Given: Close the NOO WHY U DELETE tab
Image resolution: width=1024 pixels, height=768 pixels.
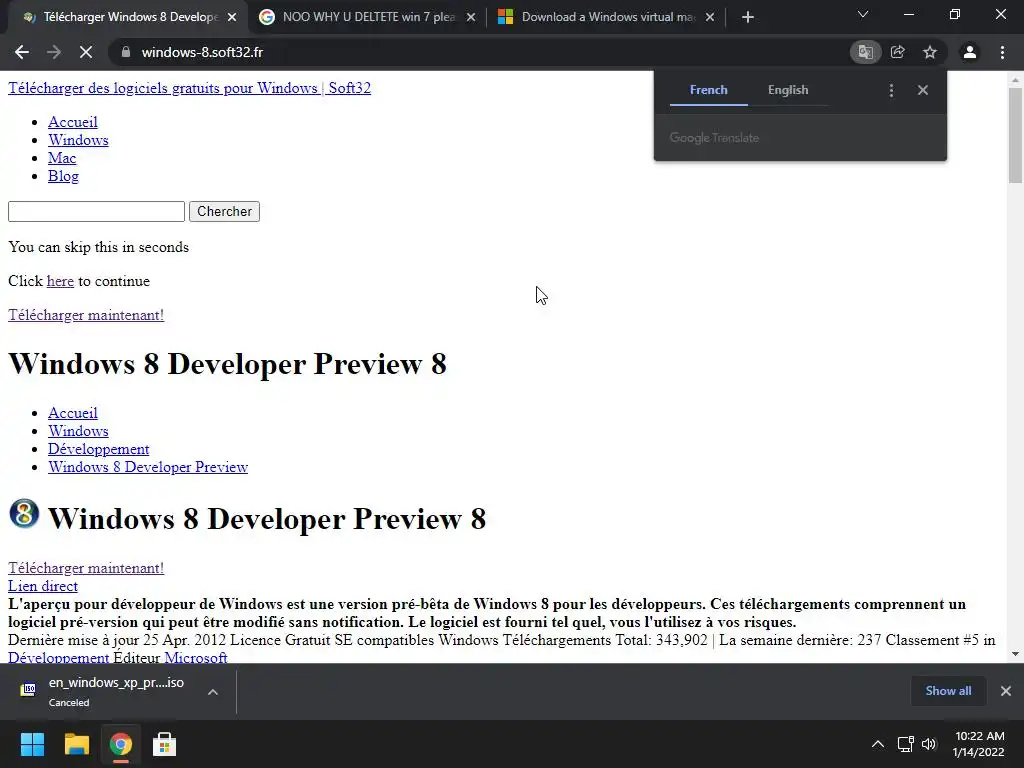Looking at the screenshot, I should coord(471,18).
